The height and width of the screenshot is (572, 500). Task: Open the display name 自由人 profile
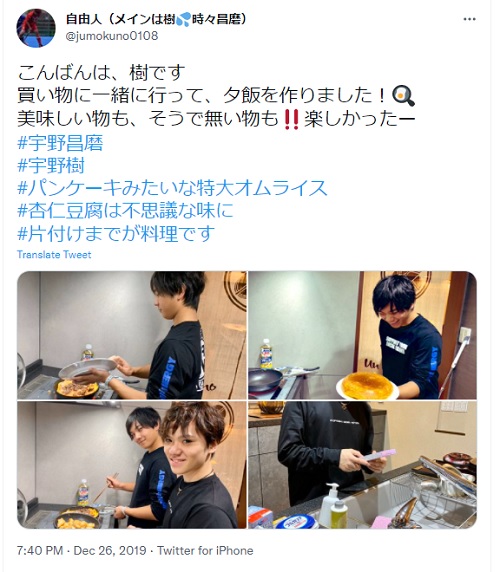(156, 19)
